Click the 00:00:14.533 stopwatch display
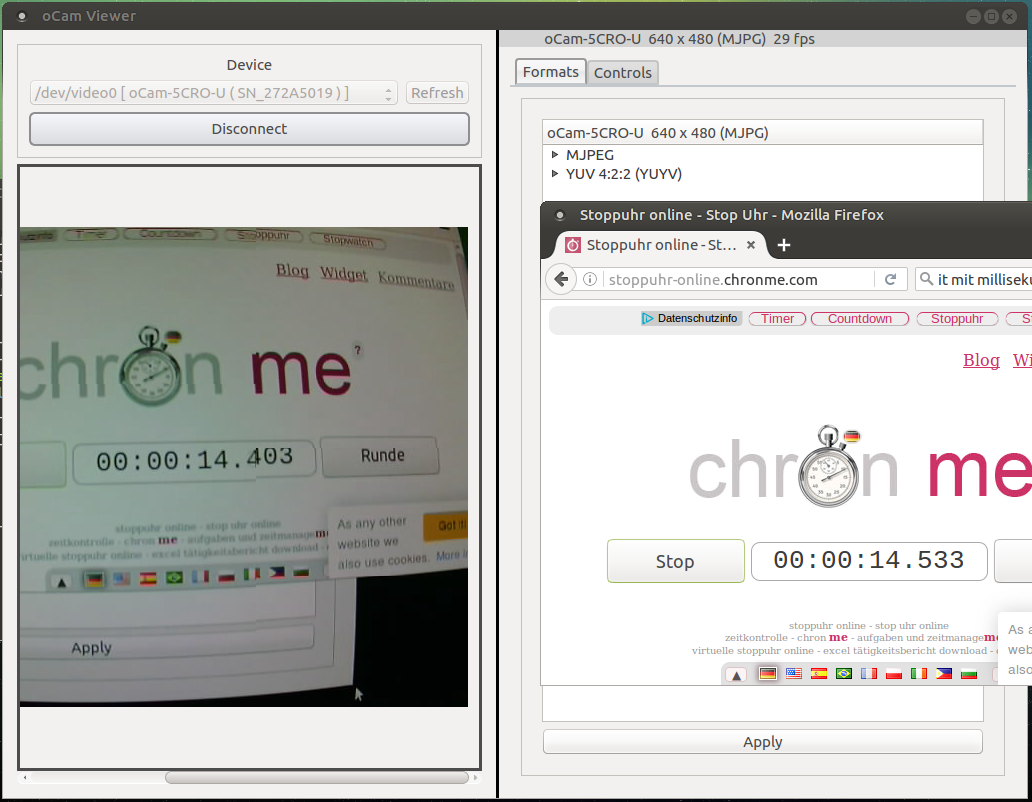1032x802 pixels. 869,561
